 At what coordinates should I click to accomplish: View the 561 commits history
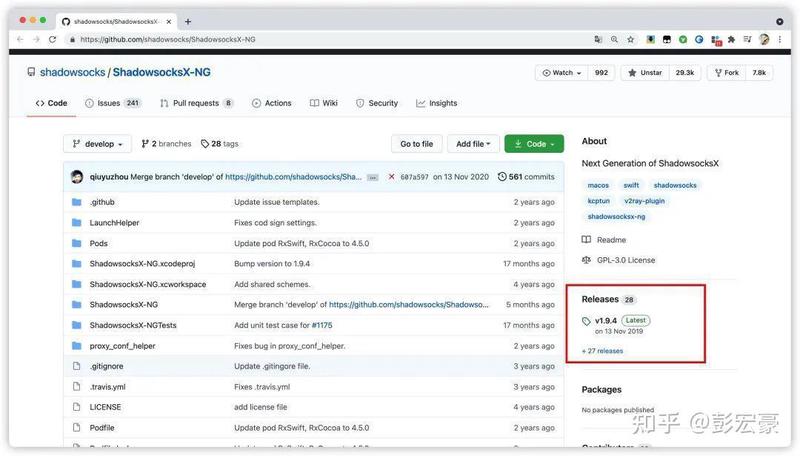526,177
